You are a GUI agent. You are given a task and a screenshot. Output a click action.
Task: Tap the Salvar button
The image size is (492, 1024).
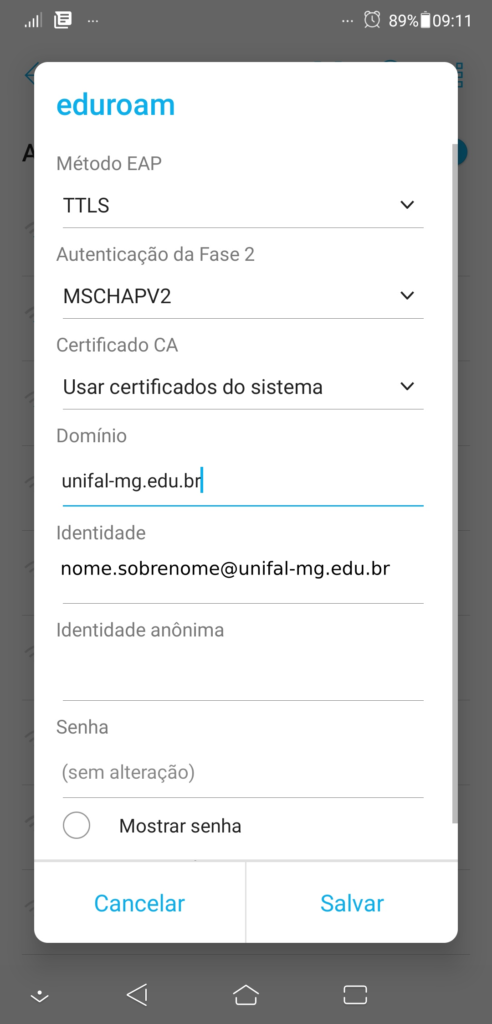pyautogui.click(x=352, y=903)
